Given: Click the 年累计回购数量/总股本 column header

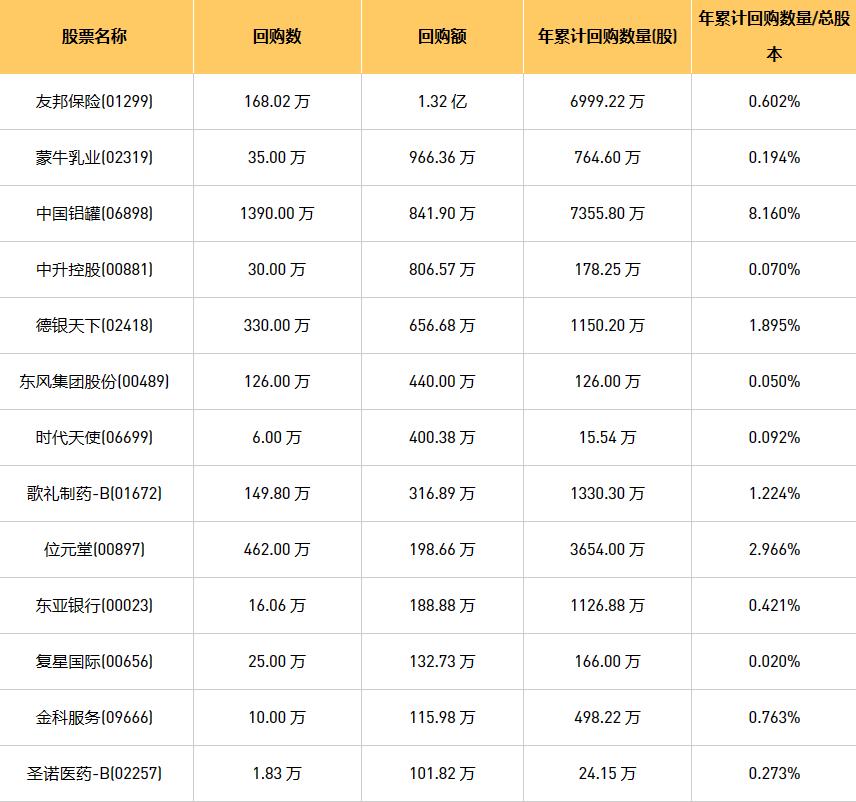Looking at the screenshot, I should 774,37.
